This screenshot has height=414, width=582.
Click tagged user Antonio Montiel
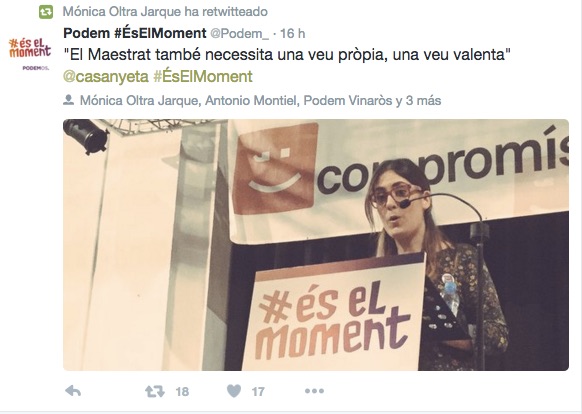[251, 100]
